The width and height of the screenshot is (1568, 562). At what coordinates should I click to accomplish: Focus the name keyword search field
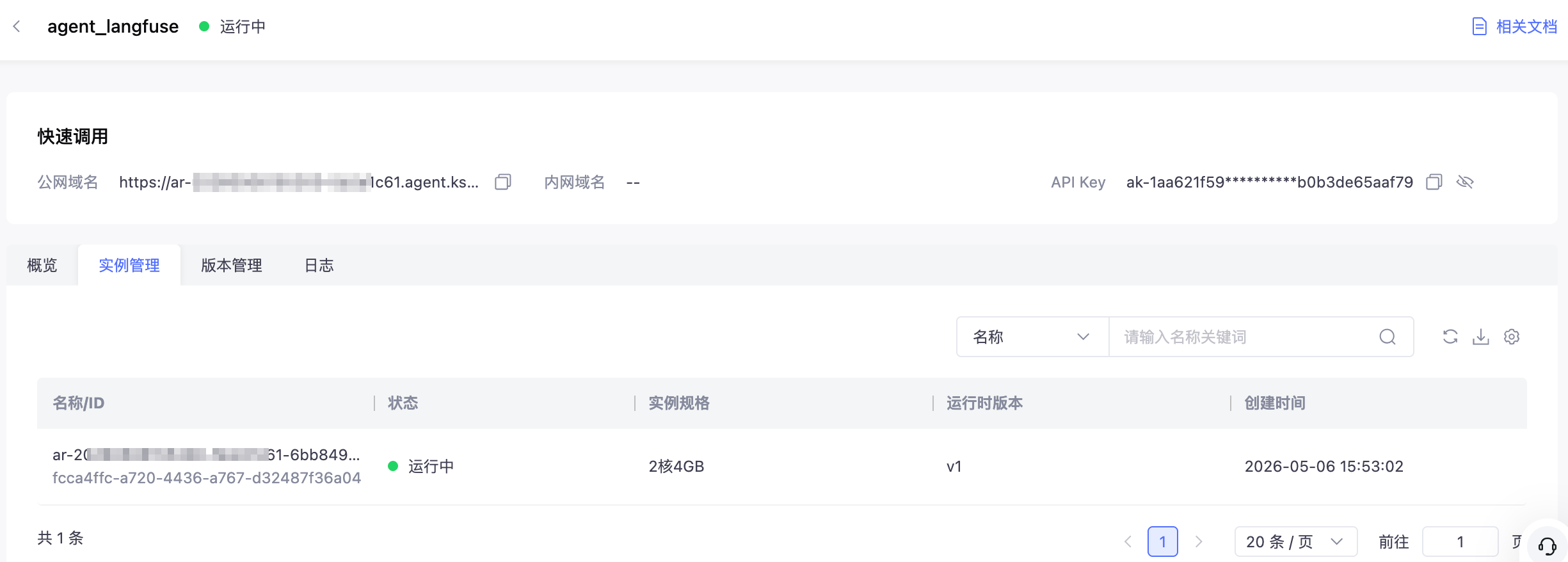point(1248,337)
